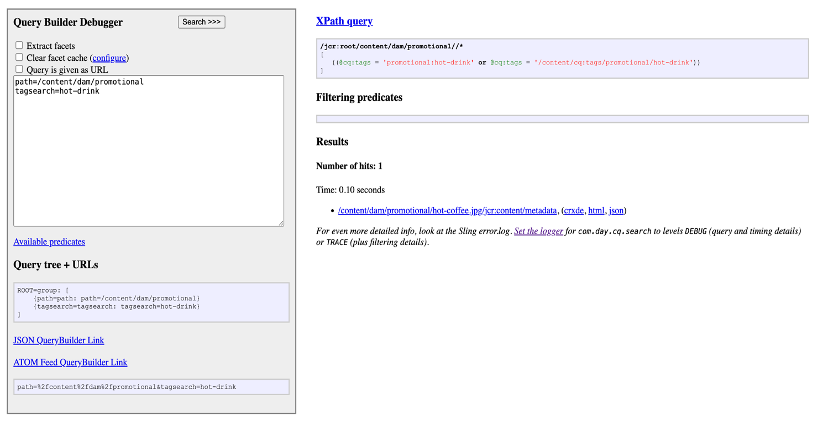Open the hot-coffee.jpg metadata result link

click(447, 210)
